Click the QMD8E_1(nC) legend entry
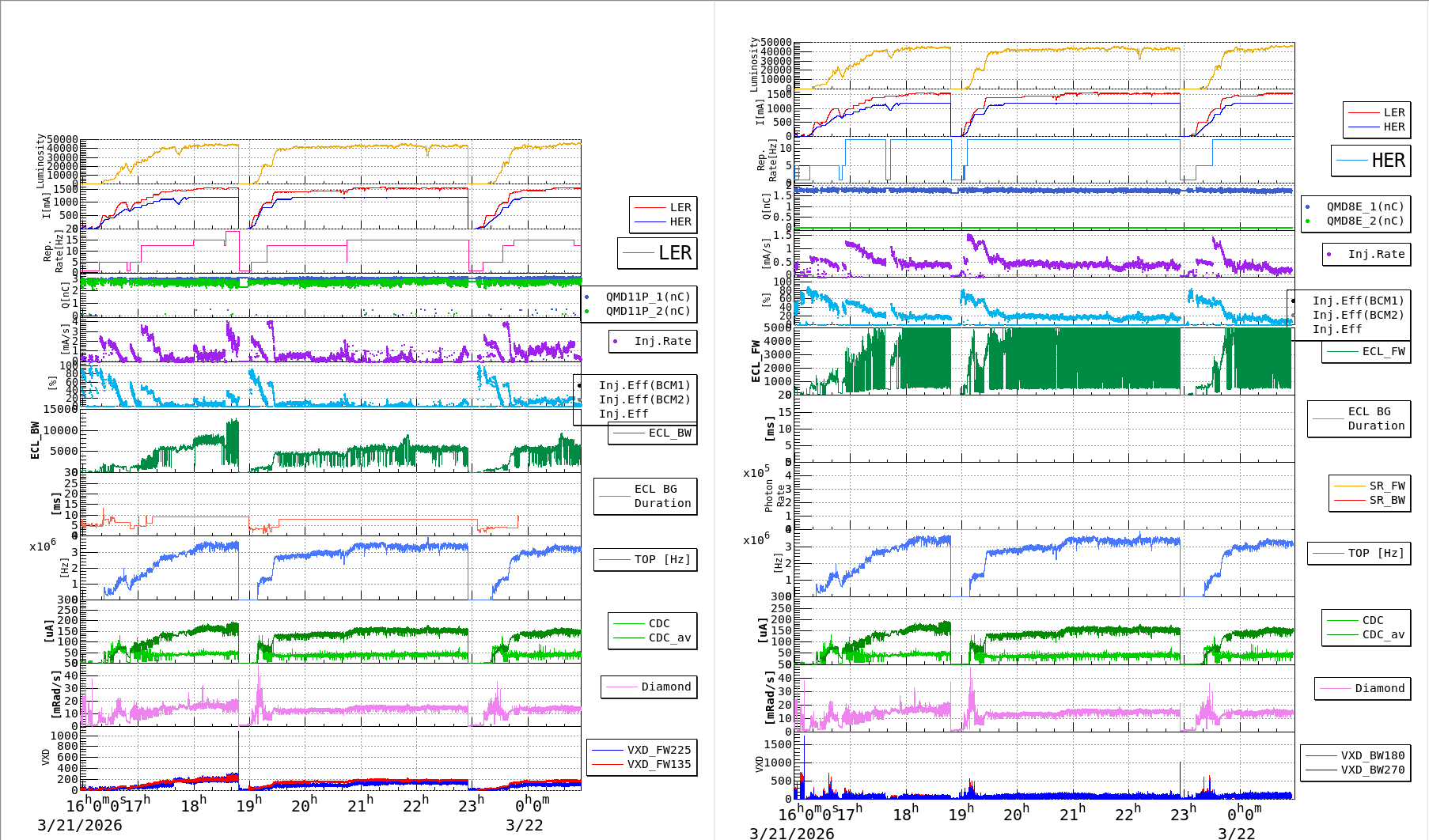This screenshot has height=840, width=1429. pos(1364,206)
